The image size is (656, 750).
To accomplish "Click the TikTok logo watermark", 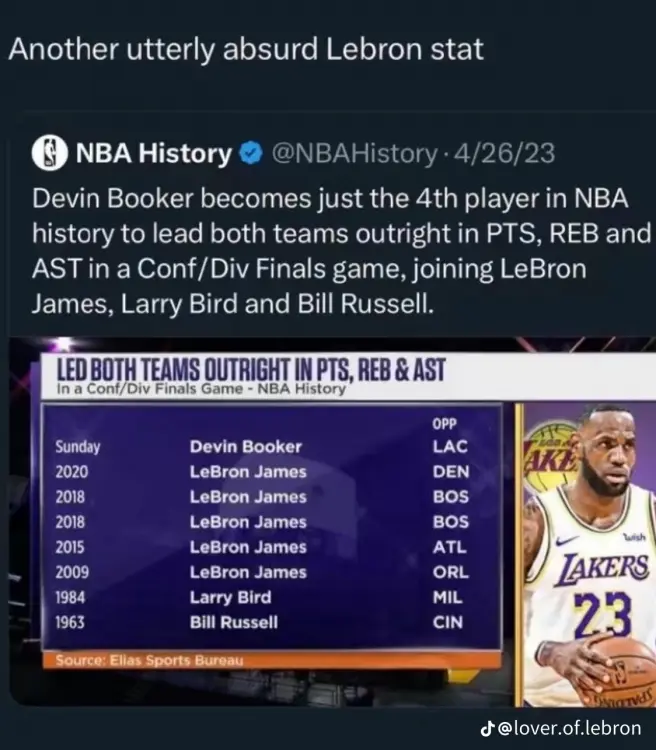I will [x=487, y=728].
